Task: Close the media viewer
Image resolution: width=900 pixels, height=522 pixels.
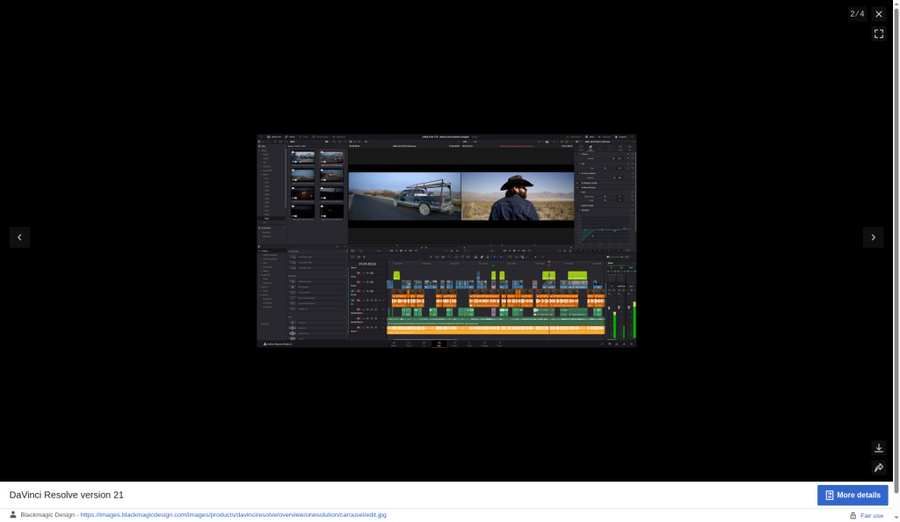Action: 878,14
